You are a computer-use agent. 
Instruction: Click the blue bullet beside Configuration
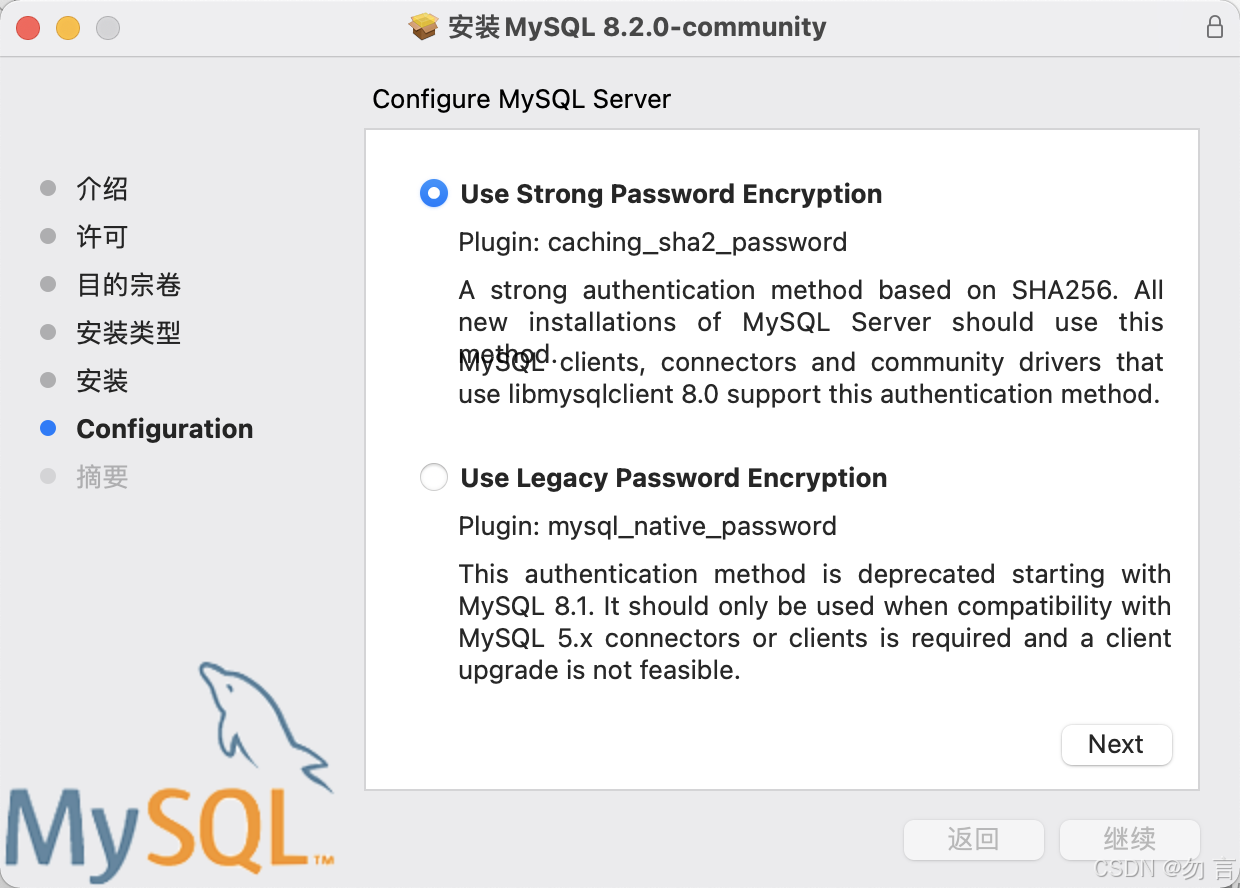[x=48, y=428]
